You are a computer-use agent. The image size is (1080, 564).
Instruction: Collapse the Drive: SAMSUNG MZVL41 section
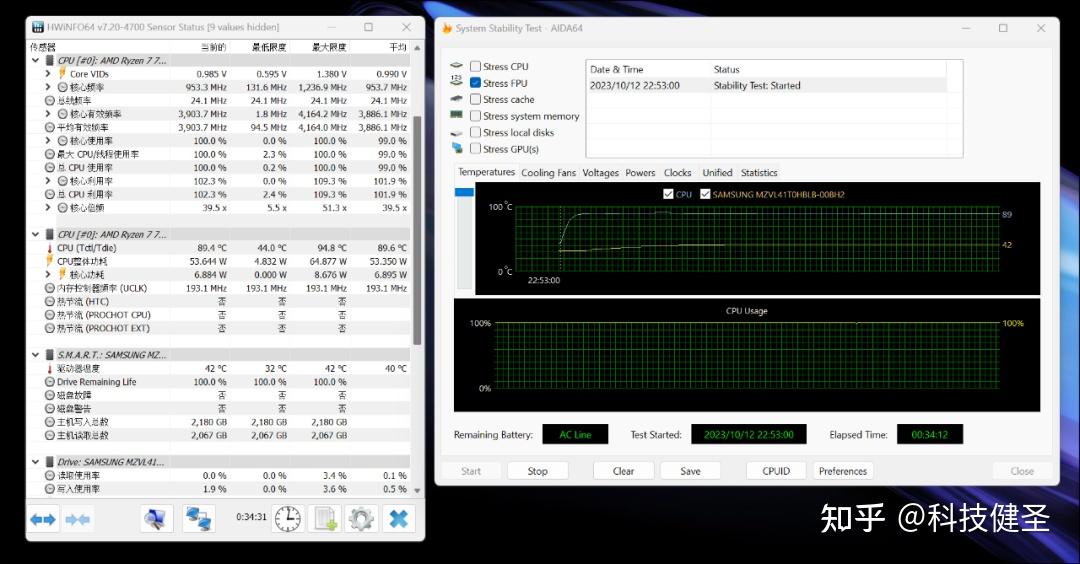tap(36, 461)
